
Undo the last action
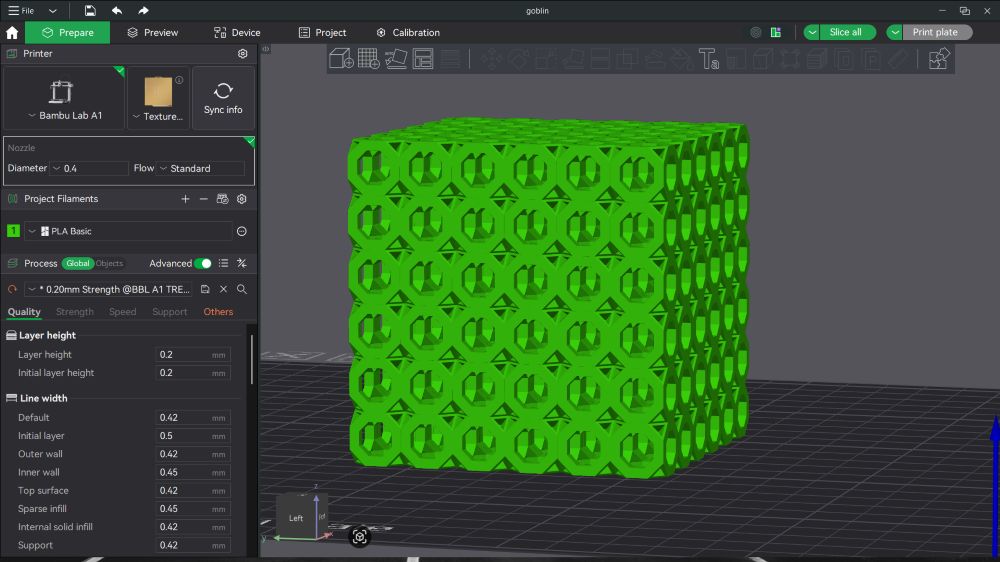pyautogui.click(x=117, y=10)
